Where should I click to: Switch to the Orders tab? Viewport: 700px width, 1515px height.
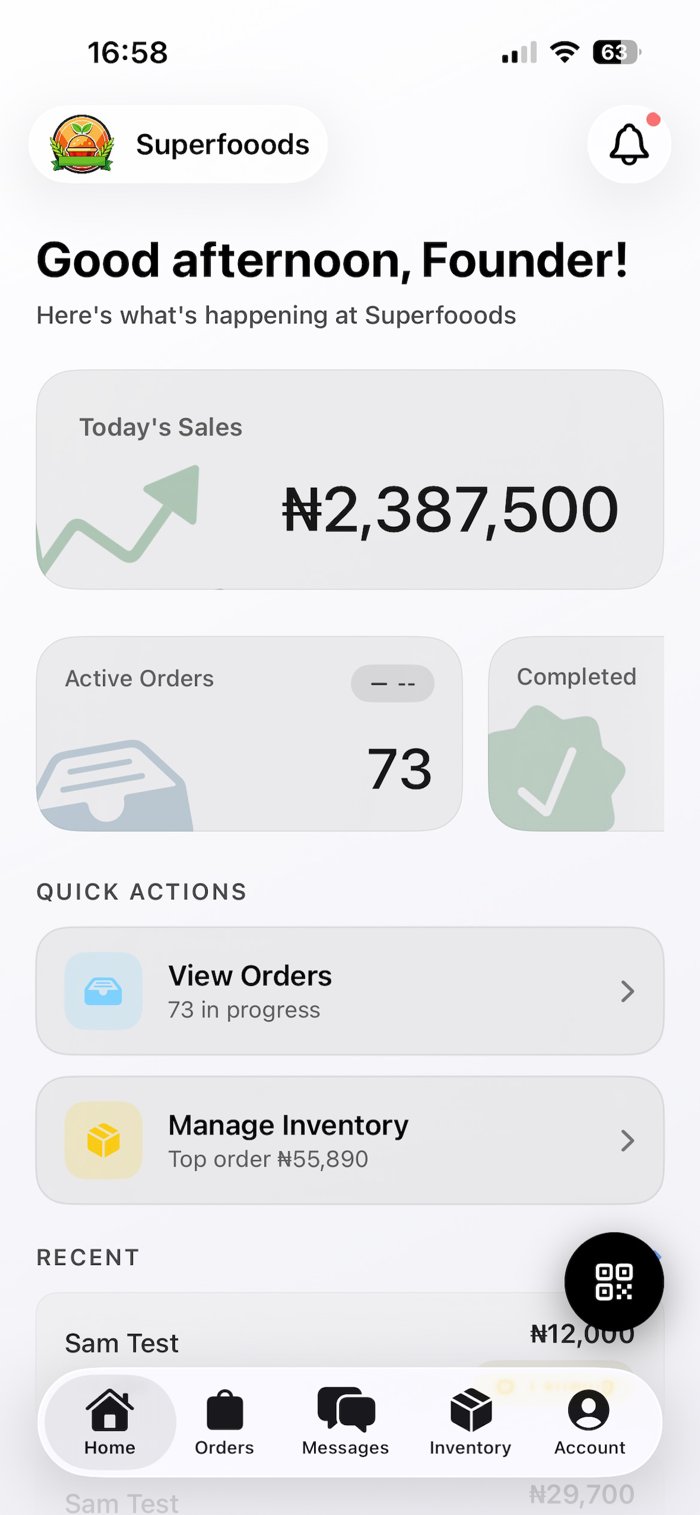click(224, 1422)
